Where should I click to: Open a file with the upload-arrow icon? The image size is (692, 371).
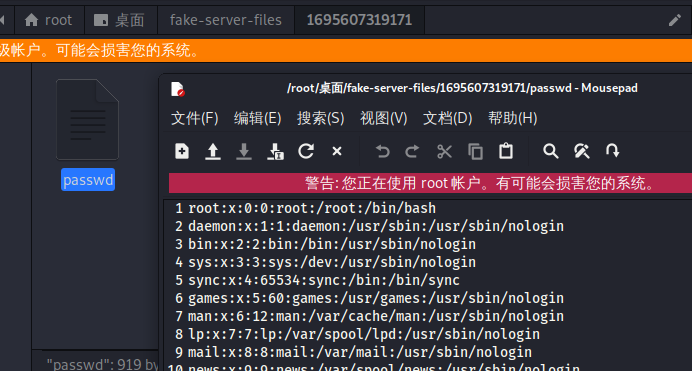[x=213, y=151]
